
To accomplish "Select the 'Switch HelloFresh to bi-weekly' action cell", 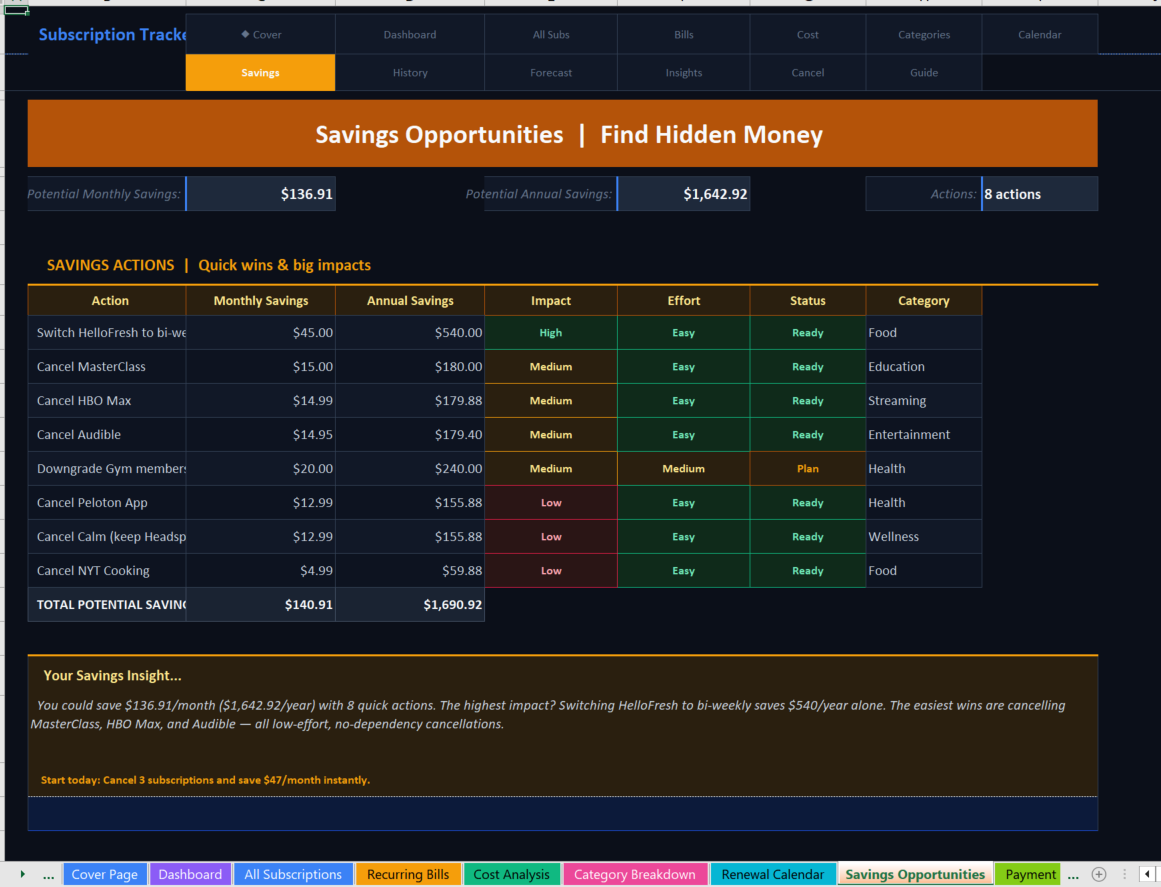I will 107,332.
